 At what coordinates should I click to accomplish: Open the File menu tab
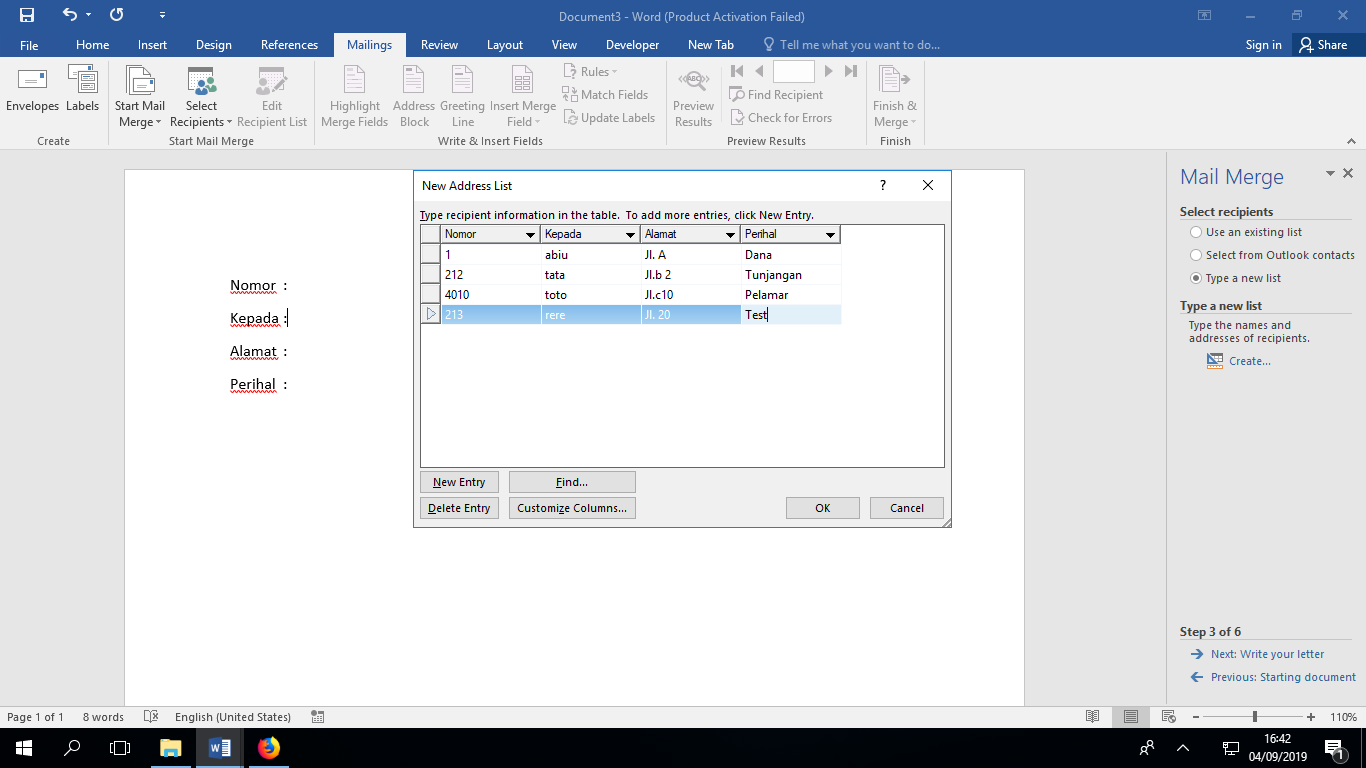29,45
